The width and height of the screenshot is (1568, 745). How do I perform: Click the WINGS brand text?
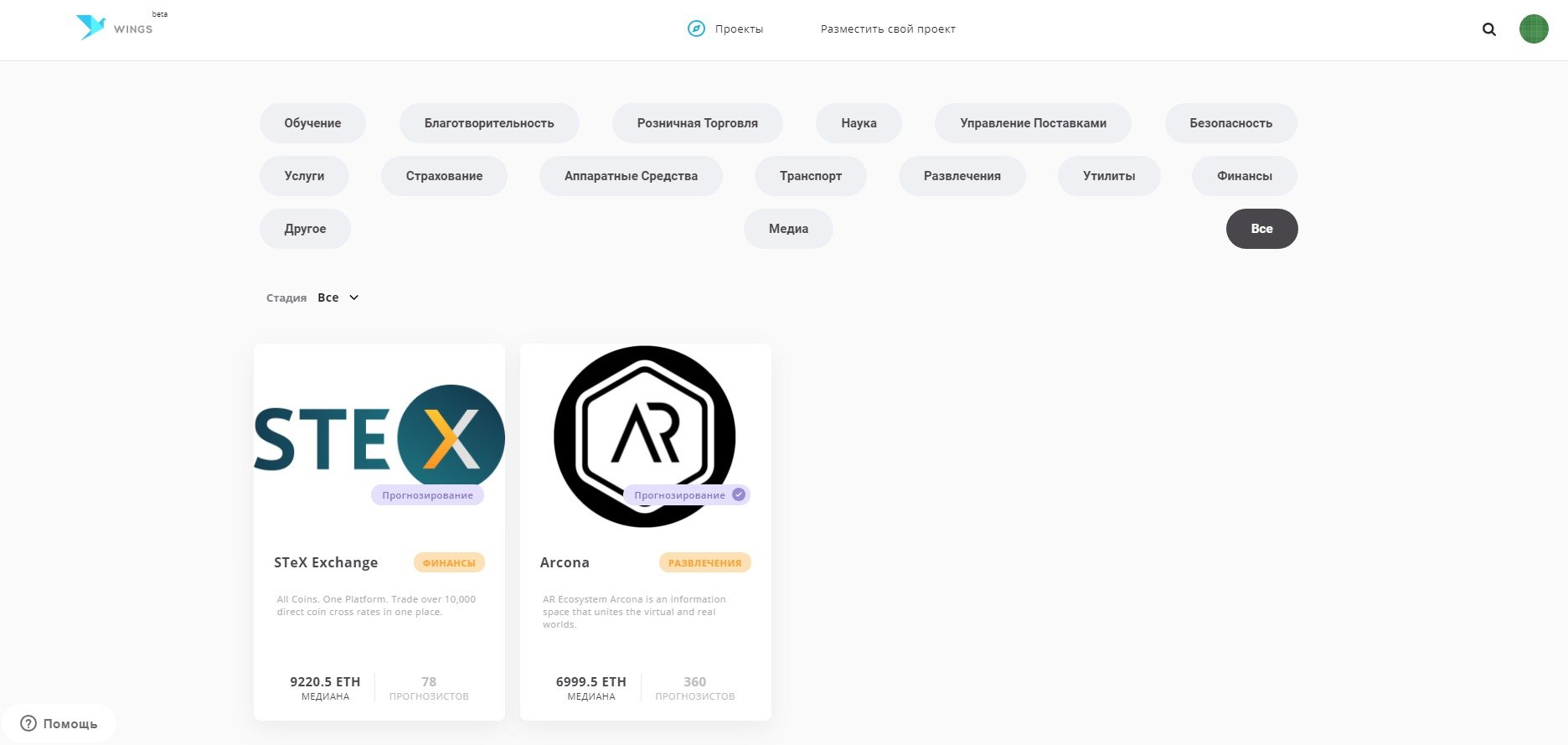click(x=133, y=29)
